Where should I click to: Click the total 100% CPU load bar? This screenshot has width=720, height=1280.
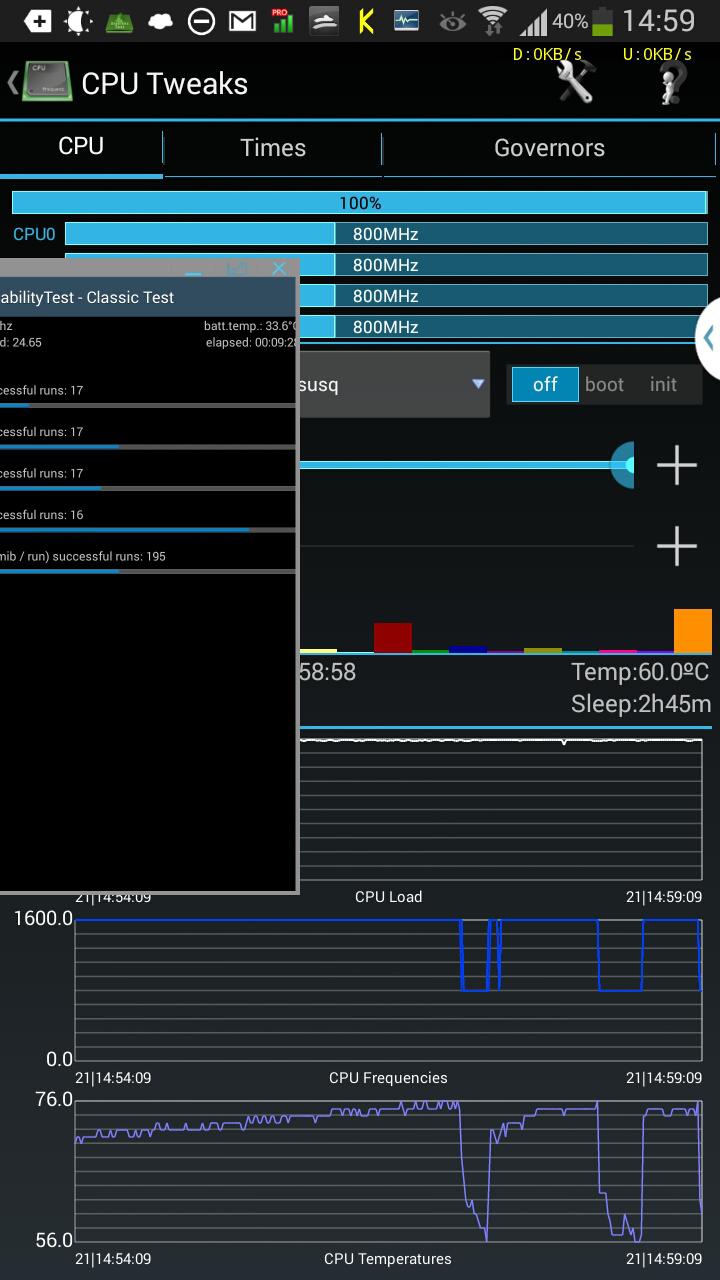point(359,203)
